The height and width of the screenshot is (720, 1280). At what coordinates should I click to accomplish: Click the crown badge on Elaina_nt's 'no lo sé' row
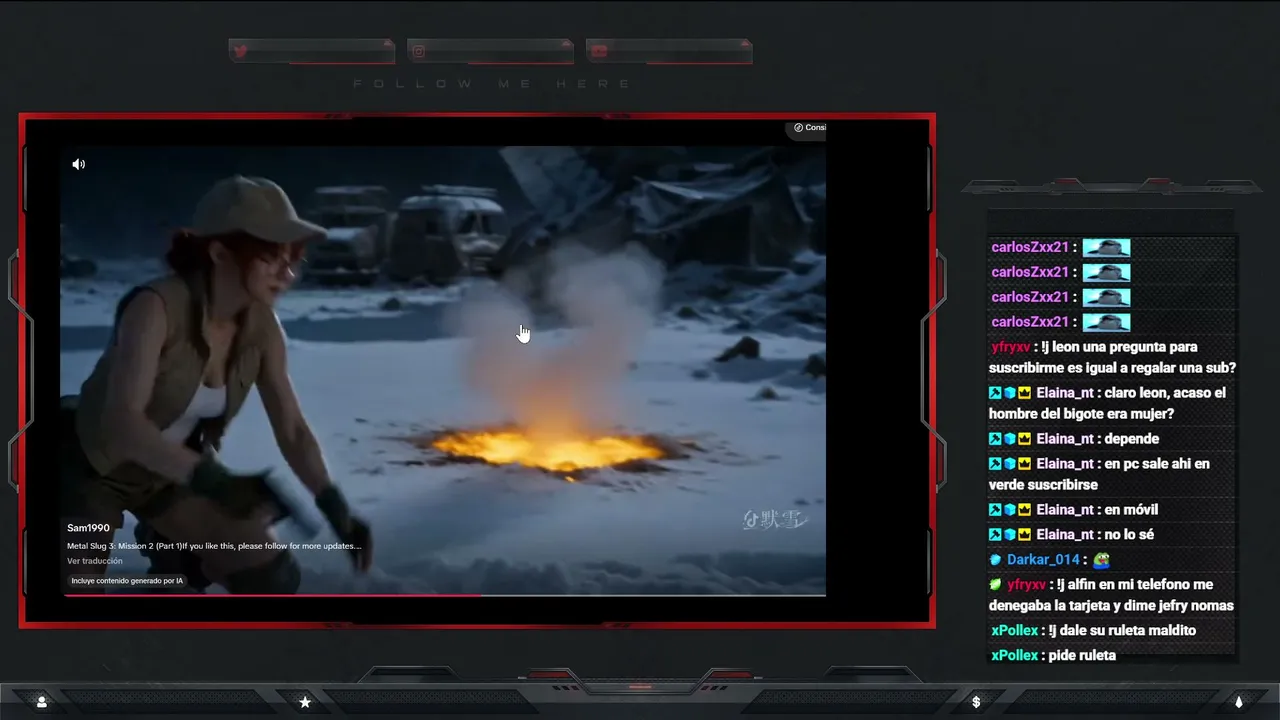coord(1024,535)
